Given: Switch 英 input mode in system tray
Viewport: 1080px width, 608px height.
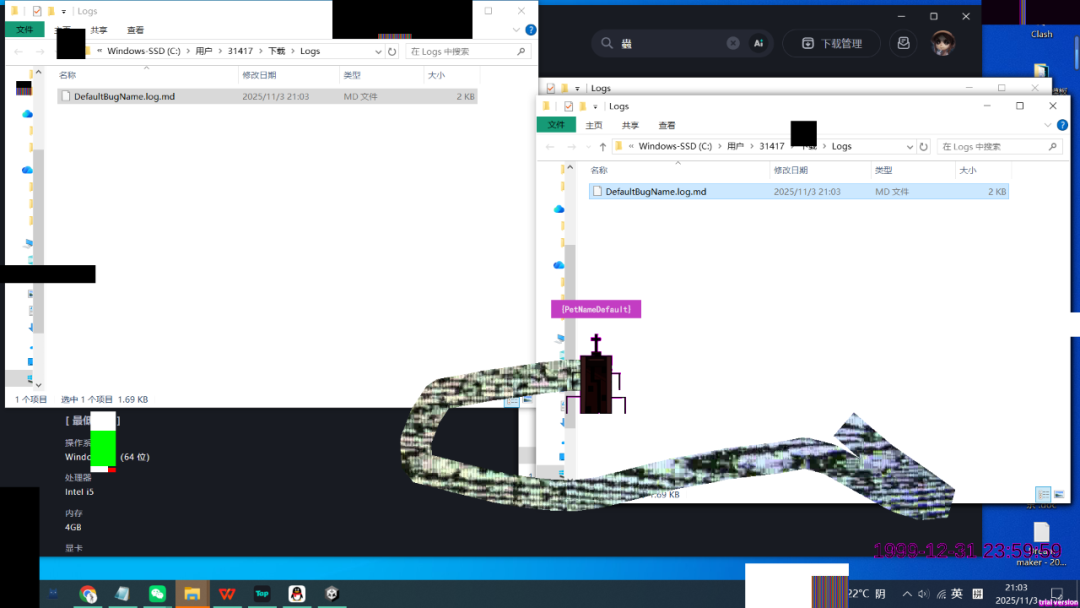Looking at the screenshot, I should point(957,594).
